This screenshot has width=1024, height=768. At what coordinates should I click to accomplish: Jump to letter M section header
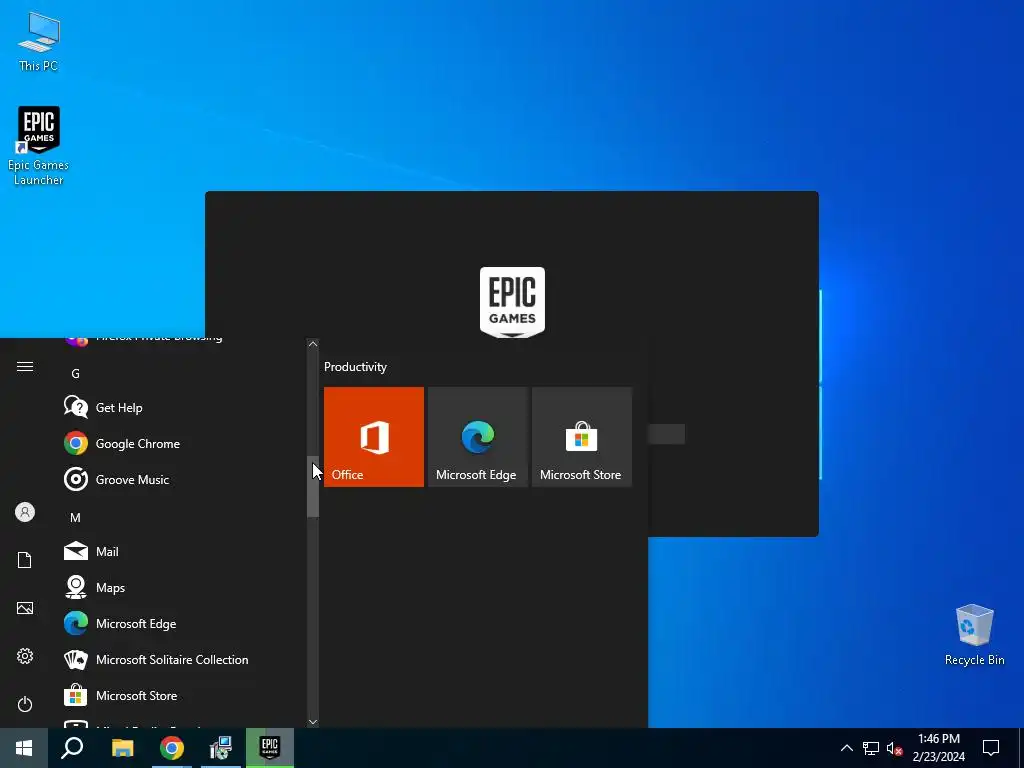point(76,517)
